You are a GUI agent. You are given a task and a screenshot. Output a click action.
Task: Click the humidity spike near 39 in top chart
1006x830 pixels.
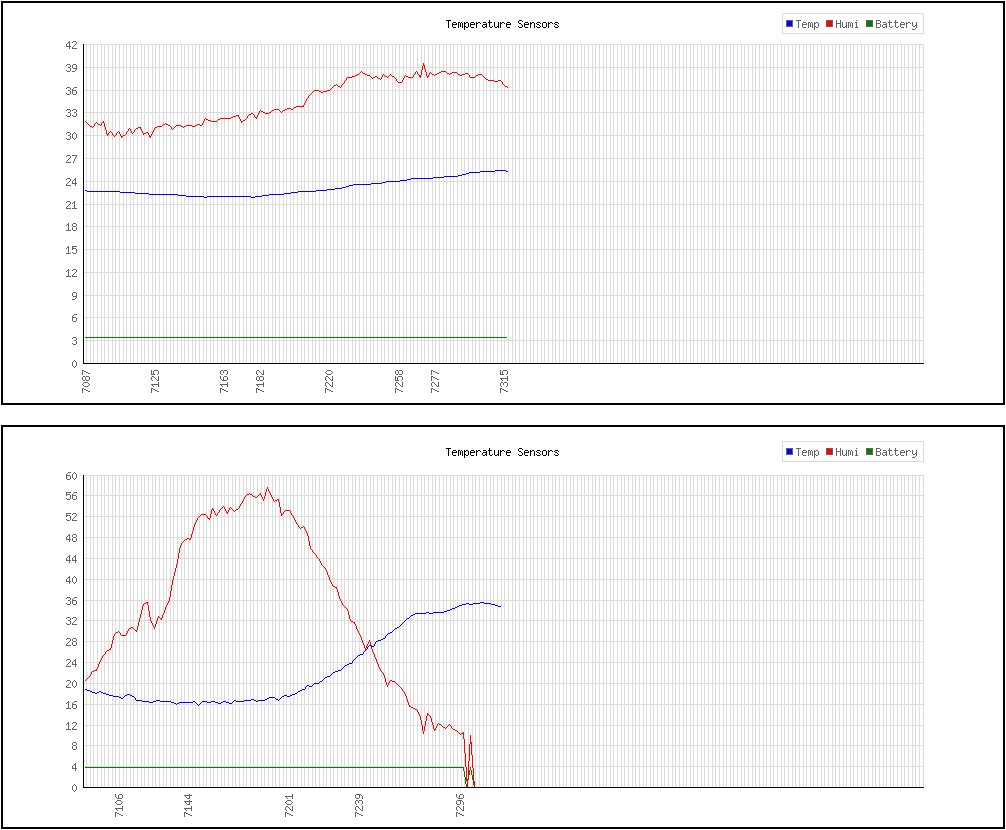coord(423,64)
